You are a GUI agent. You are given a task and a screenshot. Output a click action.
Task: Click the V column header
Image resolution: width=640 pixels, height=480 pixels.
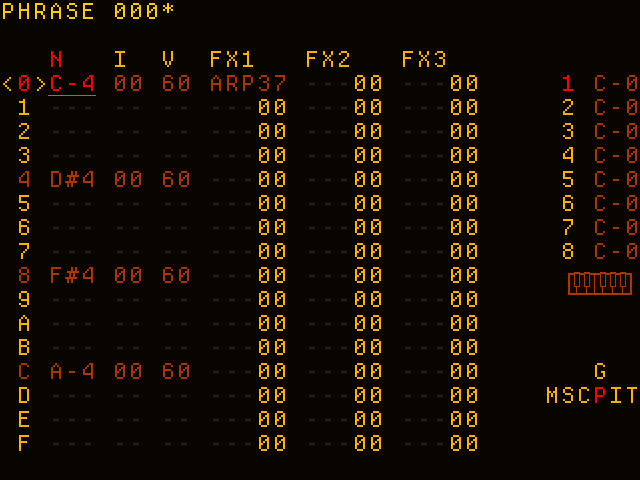tap(168, 60)
